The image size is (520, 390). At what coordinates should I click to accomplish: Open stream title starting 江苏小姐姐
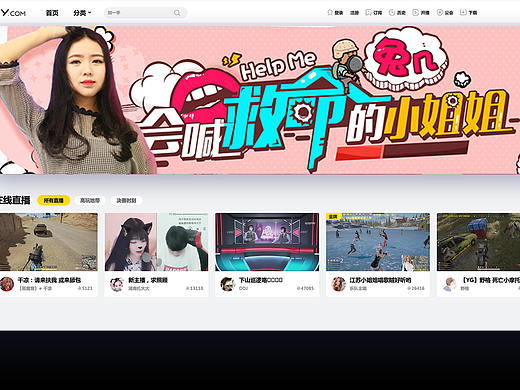pos(380,280)
